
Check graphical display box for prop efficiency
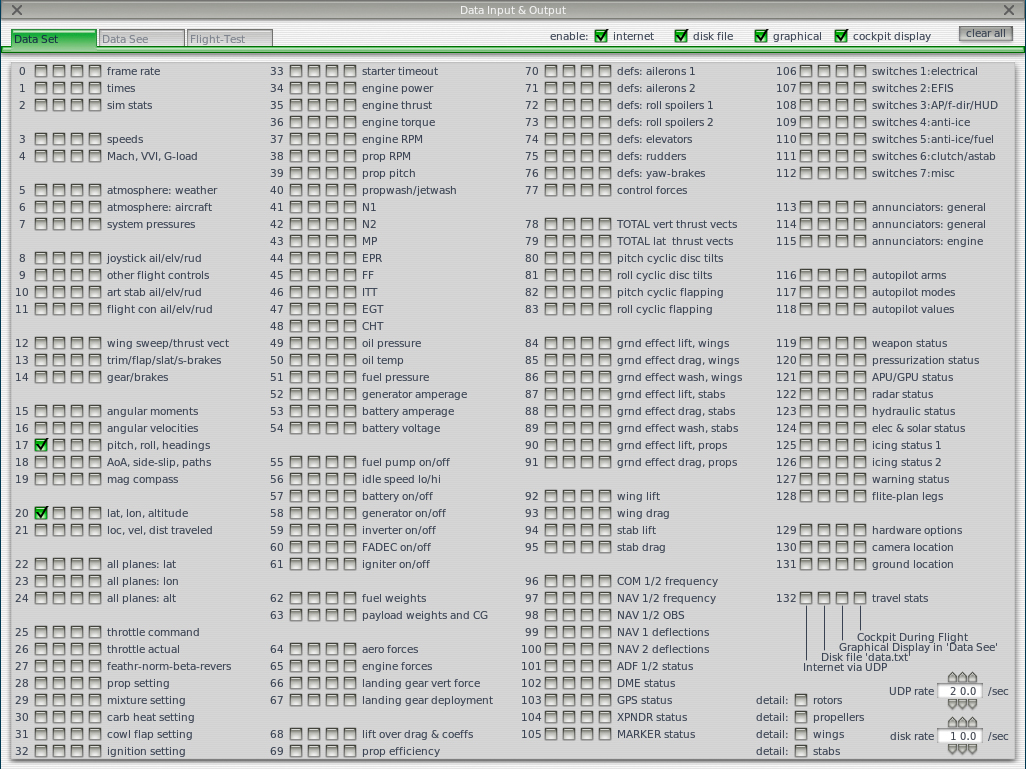point(332,751)
